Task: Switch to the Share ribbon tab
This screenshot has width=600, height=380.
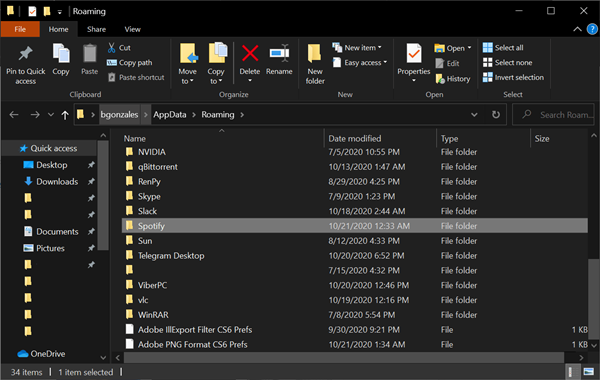Action: click(96, 29)
